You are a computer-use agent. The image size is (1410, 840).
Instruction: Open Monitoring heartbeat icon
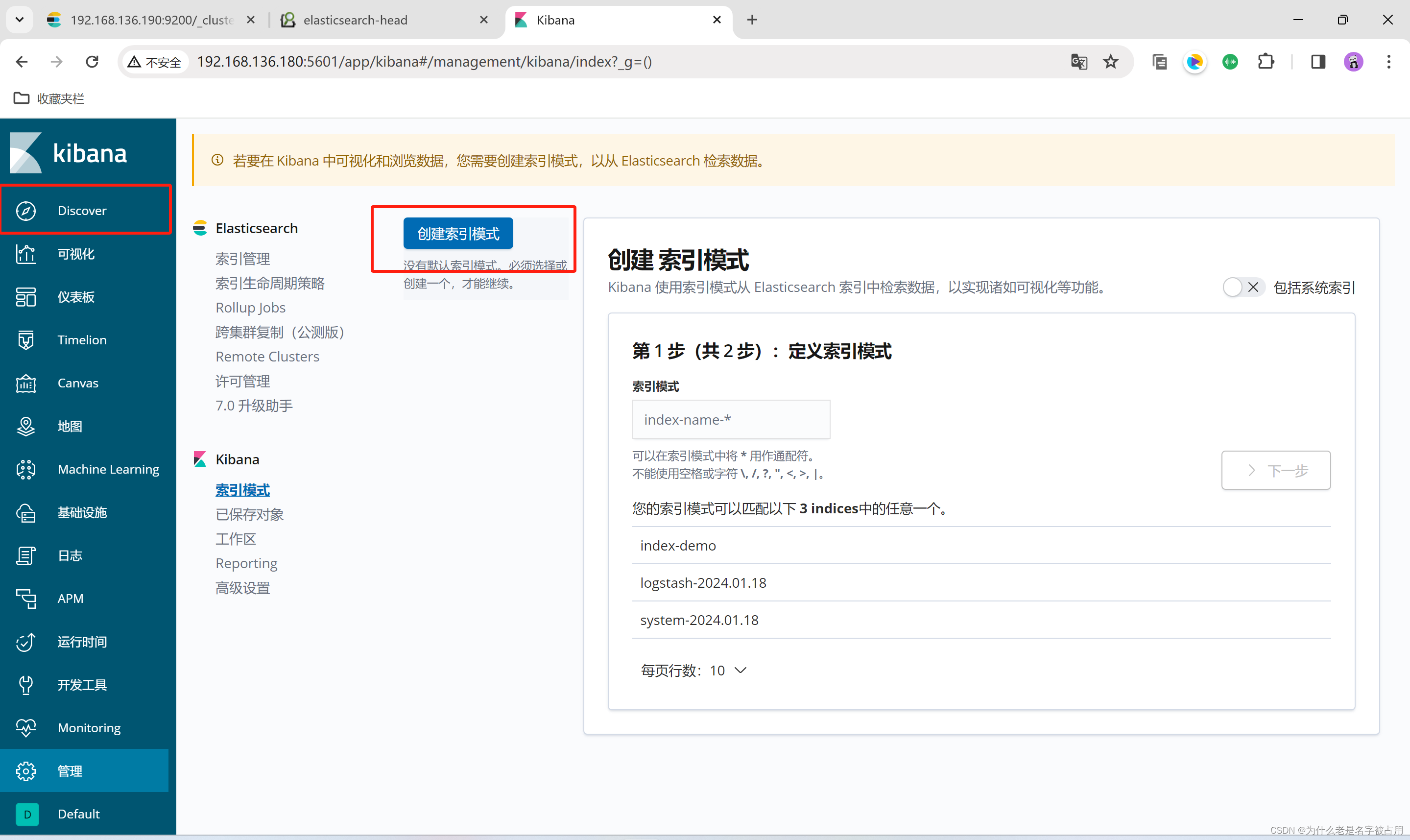click(26, 727)
